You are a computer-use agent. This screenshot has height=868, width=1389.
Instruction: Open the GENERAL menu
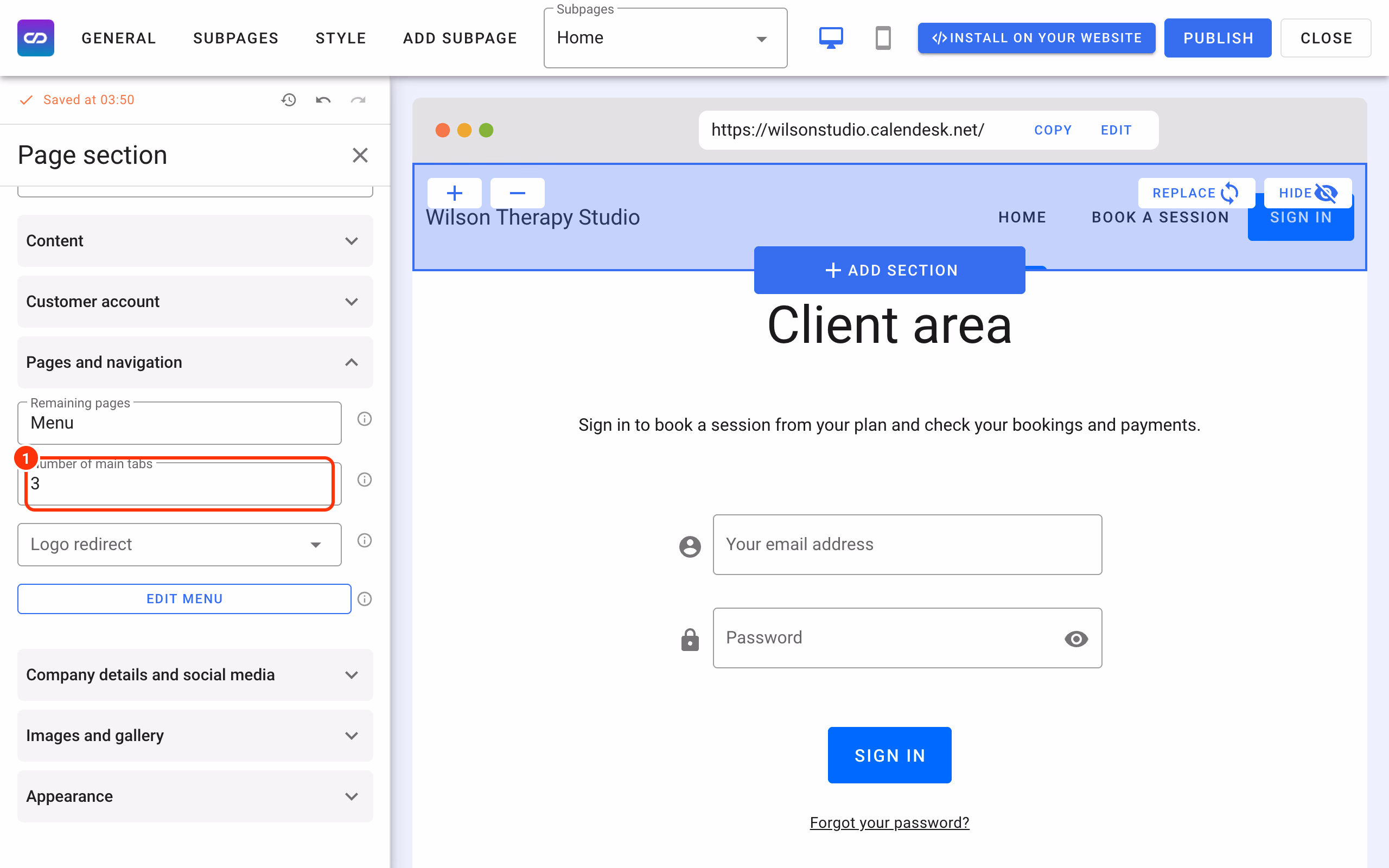119,38
